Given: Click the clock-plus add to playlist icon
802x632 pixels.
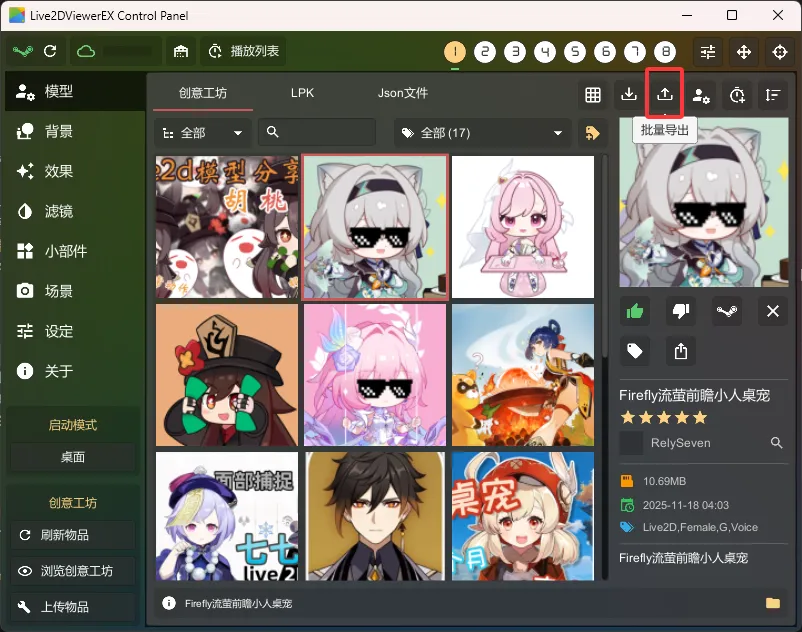Looking at the screenshot, I should pyautogui.click(x=737, y=95).
